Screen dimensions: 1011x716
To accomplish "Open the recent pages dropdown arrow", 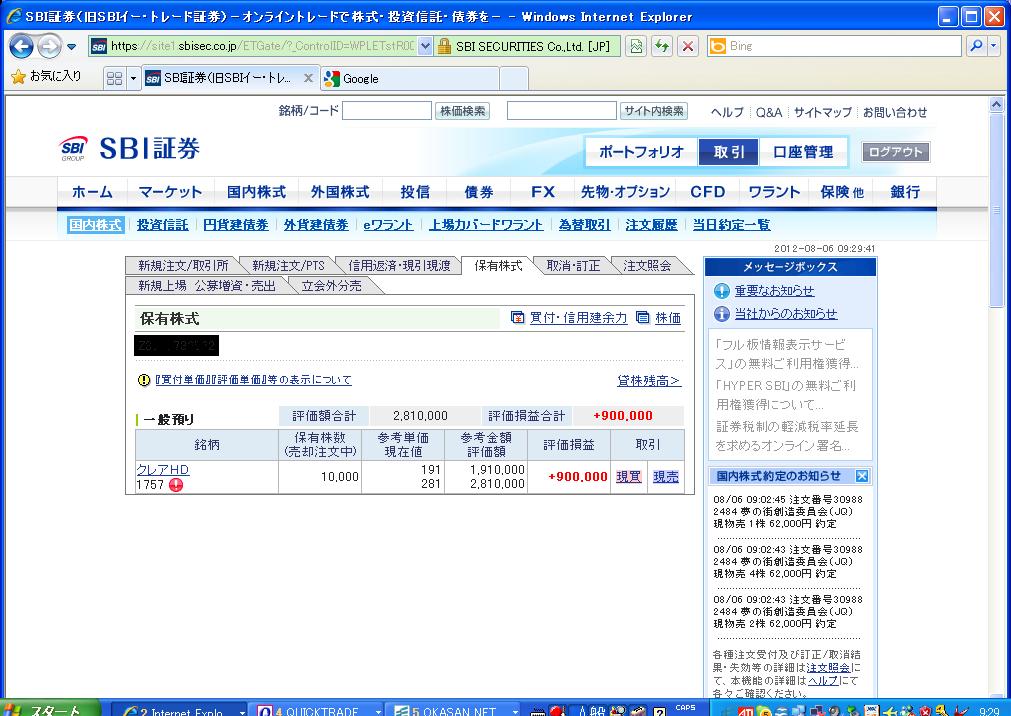I will coord(72,47).
